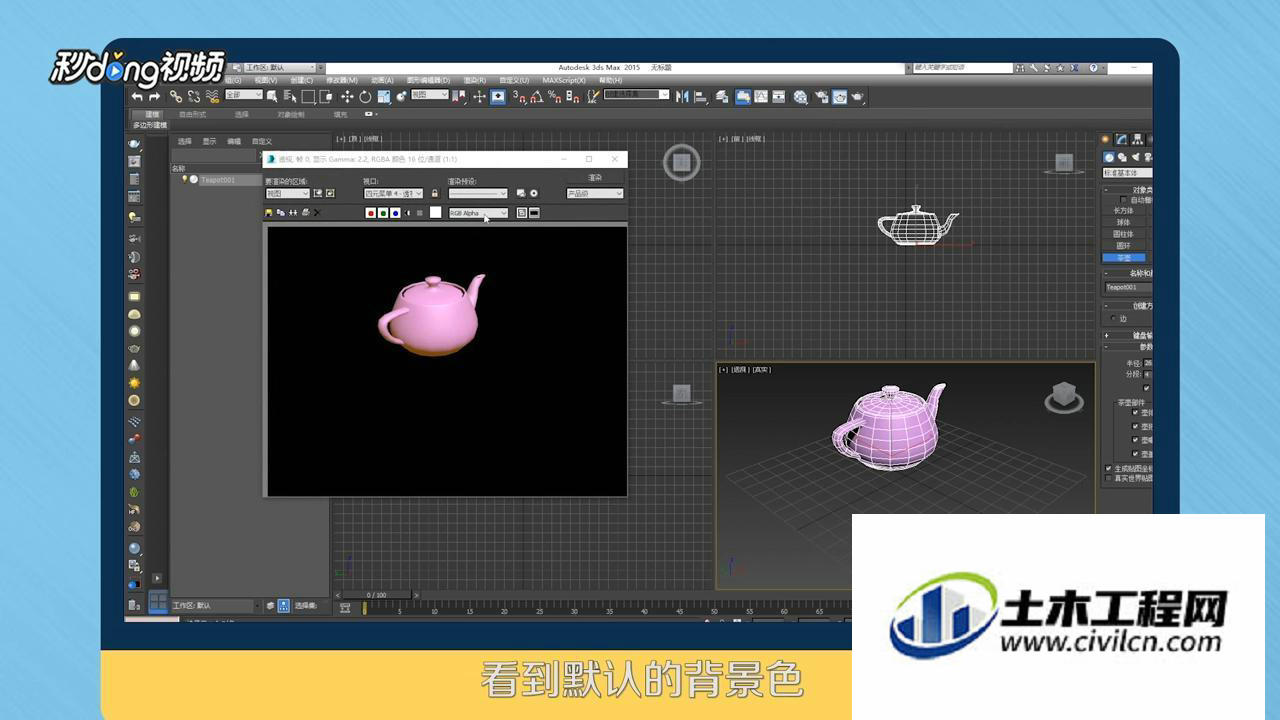1280x720 pixels.
Task: Activate the Unlink Selection tool
Action: 194,96
